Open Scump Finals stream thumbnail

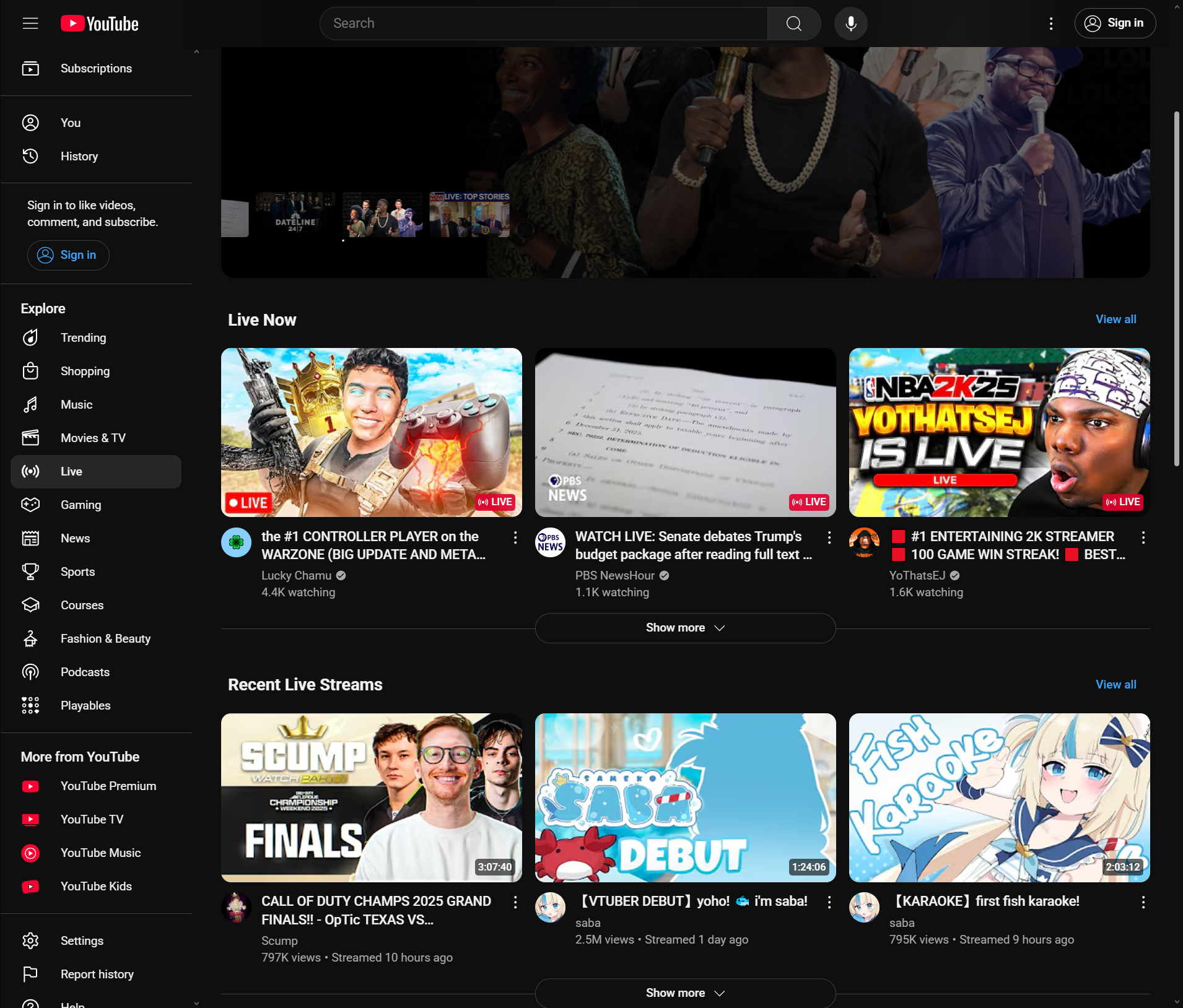tap(372, 797)
